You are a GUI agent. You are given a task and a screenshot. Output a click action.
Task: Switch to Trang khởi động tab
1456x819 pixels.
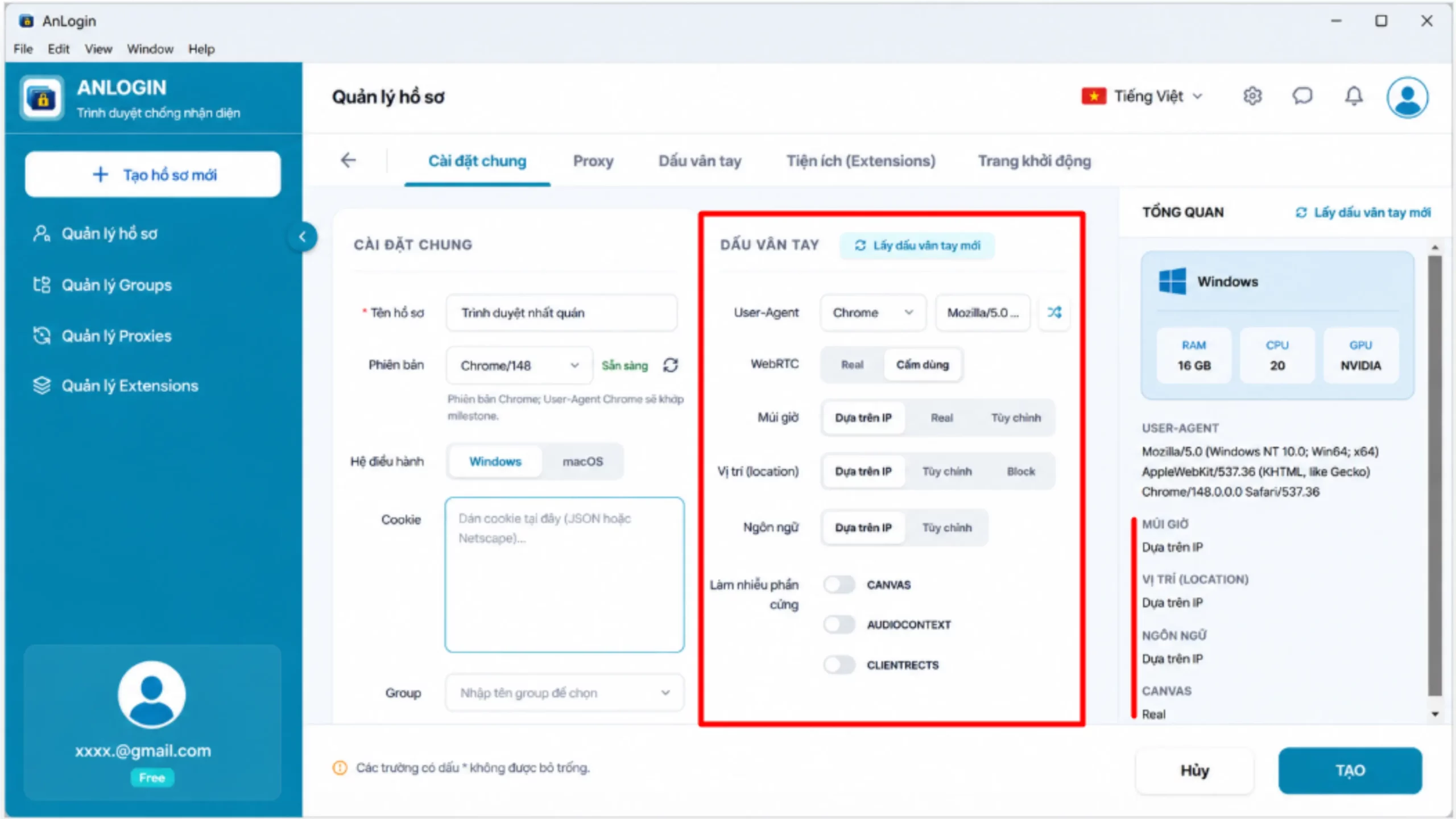(x=1035, y=161)
